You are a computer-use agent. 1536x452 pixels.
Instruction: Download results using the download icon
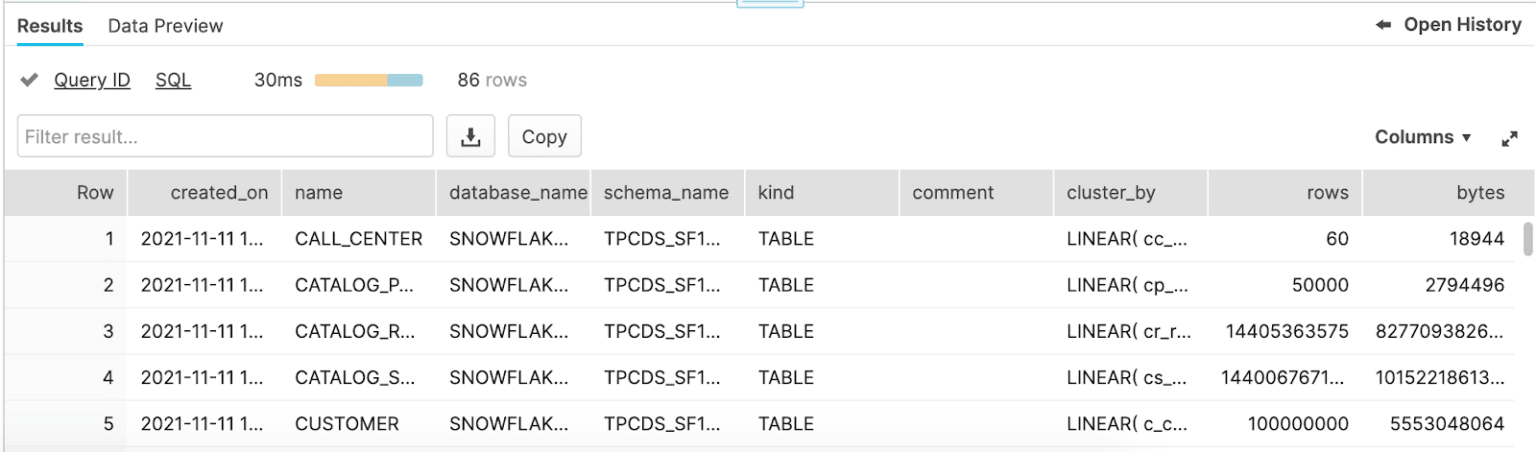[x=470, y=137]
